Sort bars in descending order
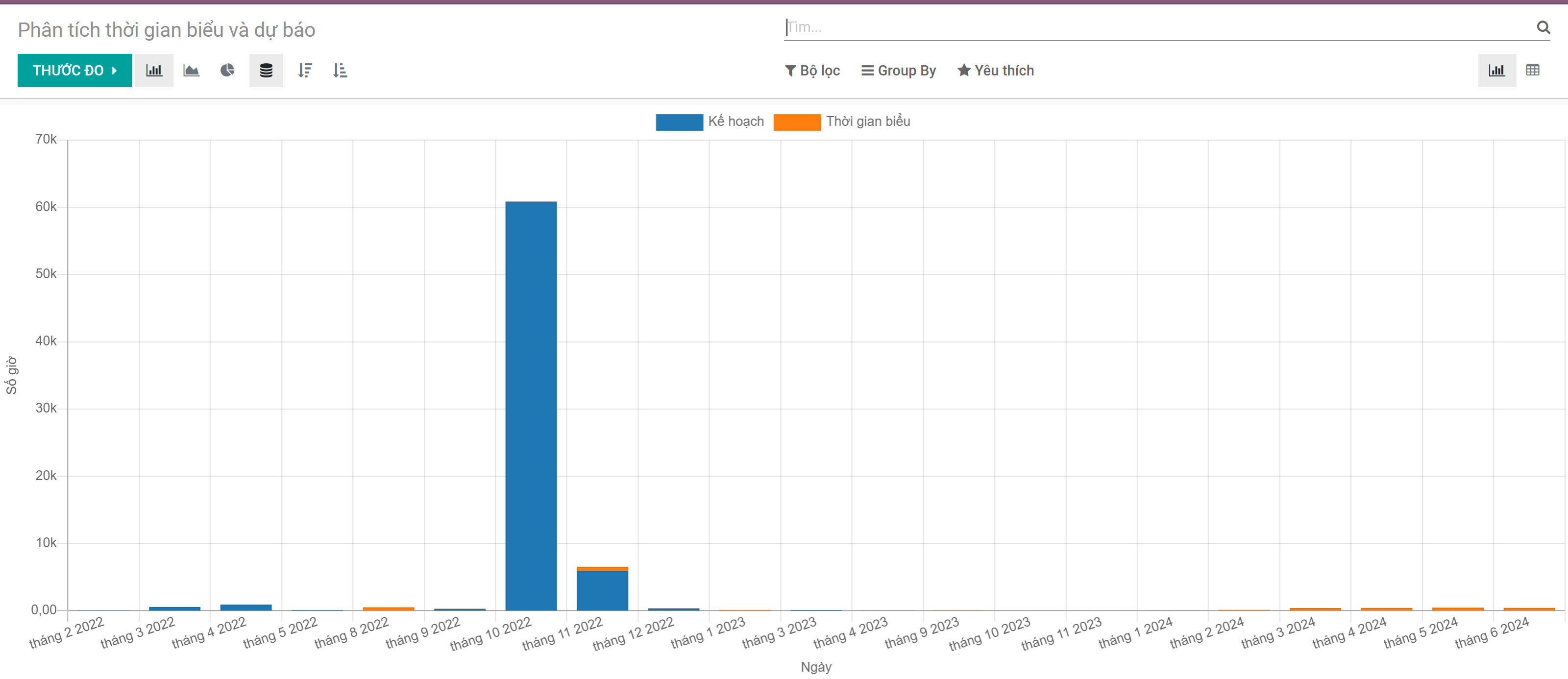The height and width of the screenshot is (679, 1568). [x=305, y=71]
